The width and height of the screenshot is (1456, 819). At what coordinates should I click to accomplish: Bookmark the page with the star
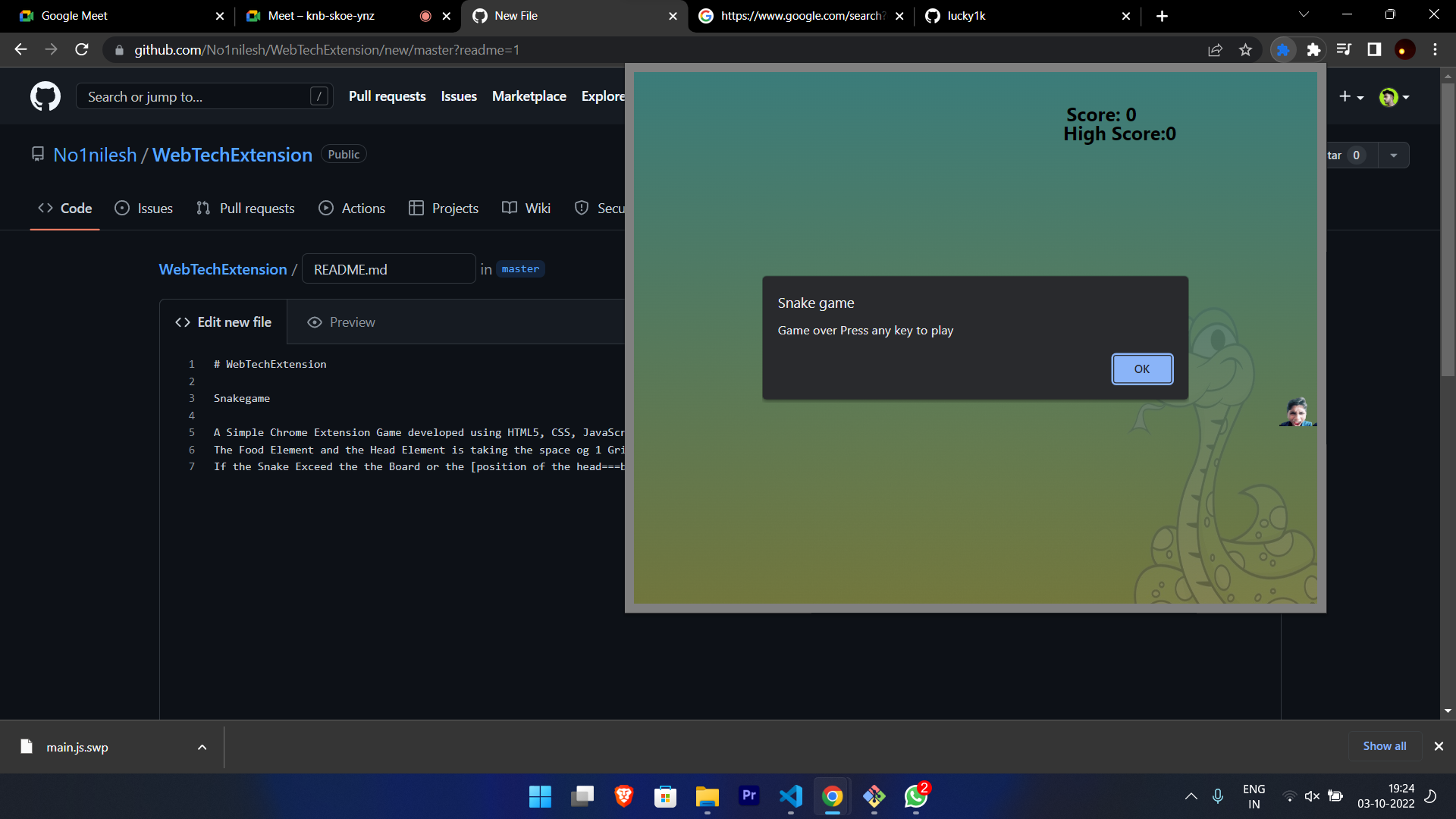click(x=1245, y=49)
